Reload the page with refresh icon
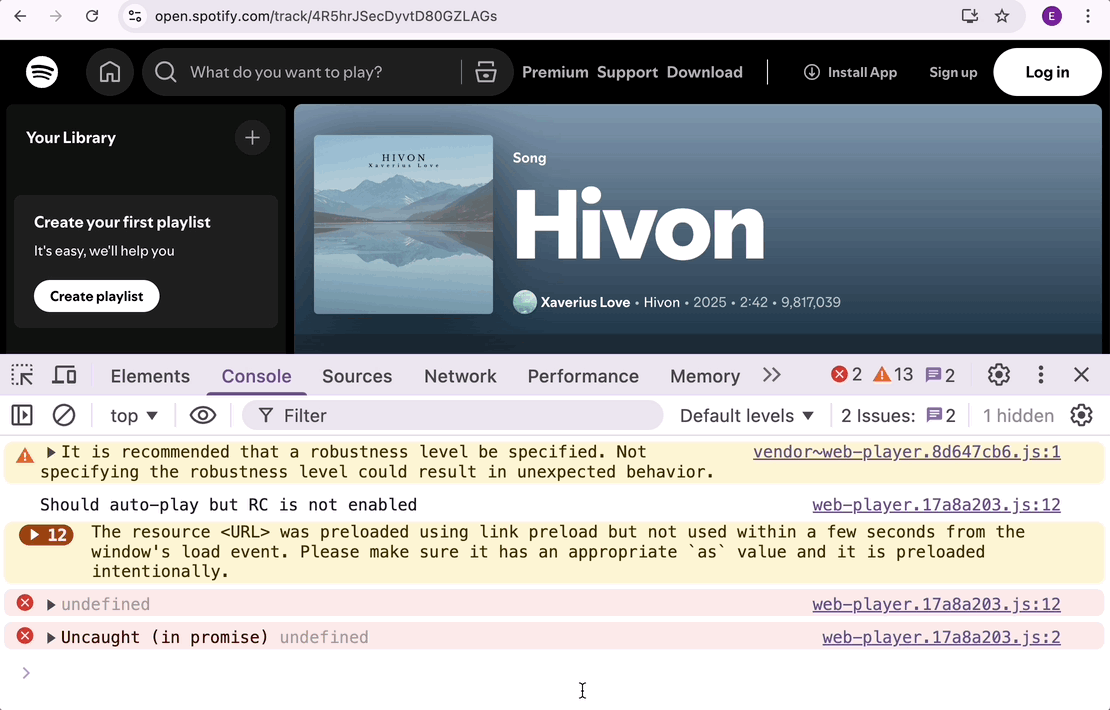Image resolution: width=1110 pixels, height=710 pixels. click(x=92, y=16)
